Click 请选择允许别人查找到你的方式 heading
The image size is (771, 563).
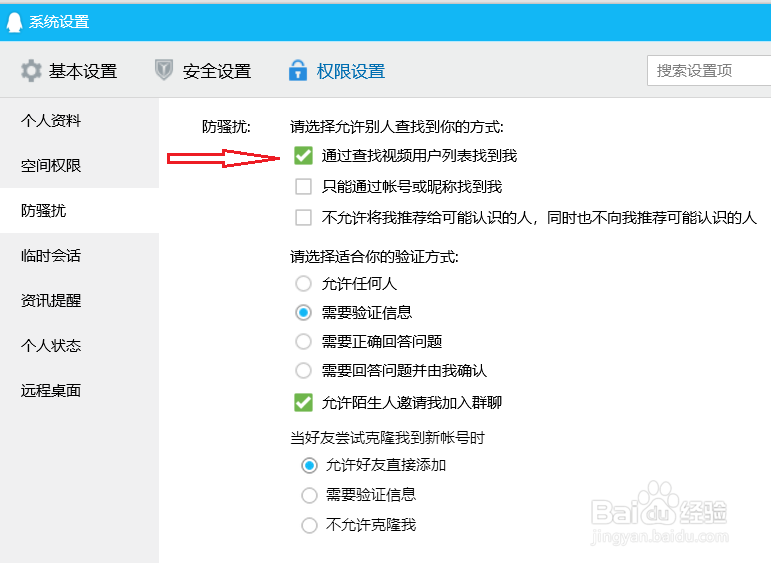coord(397,127)
